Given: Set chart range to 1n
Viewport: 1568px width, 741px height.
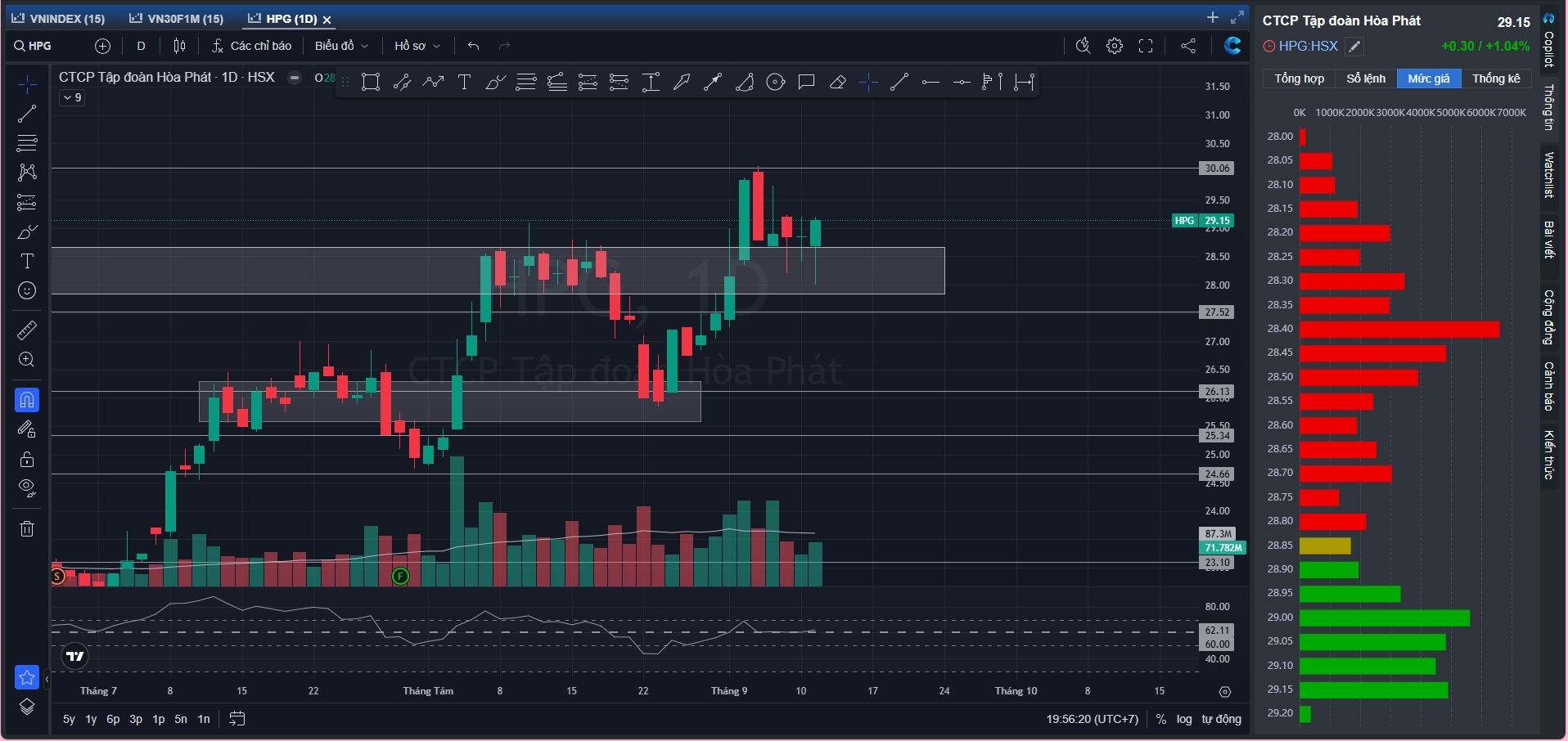Looking at the screenshot, I should click(204, 719).
